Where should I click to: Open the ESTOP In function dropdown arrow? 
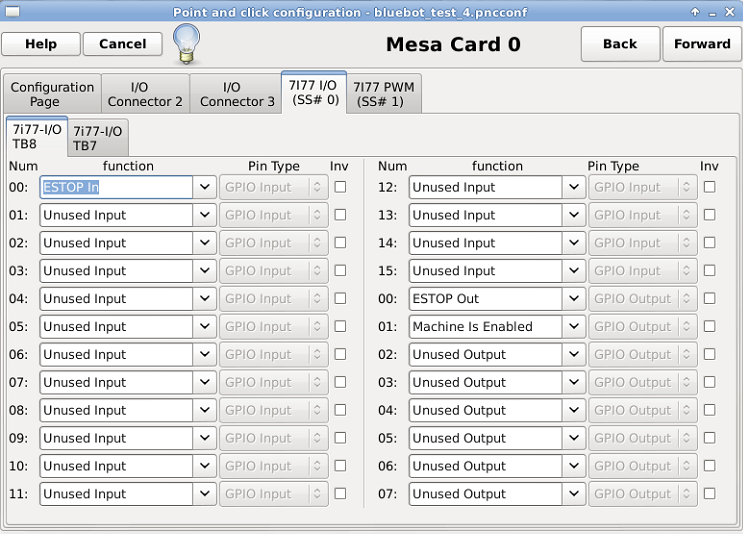pos(205,187)
